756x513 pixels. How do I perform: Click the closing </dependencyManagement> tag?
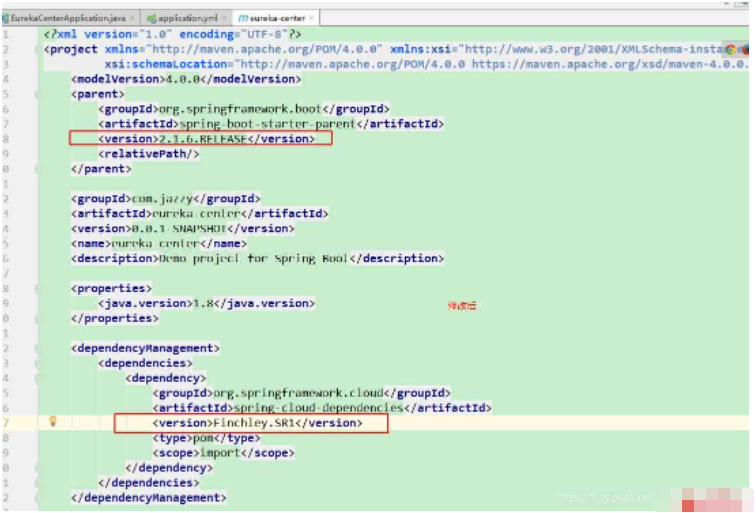(148, 498)
